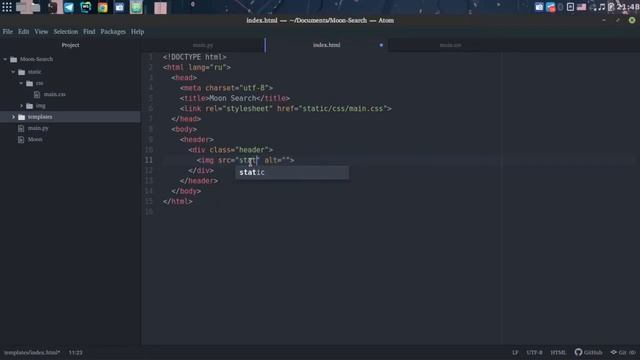This screenshot has width=640, height=360.
Task: Open the Find menu
Action: pos(89,31)
